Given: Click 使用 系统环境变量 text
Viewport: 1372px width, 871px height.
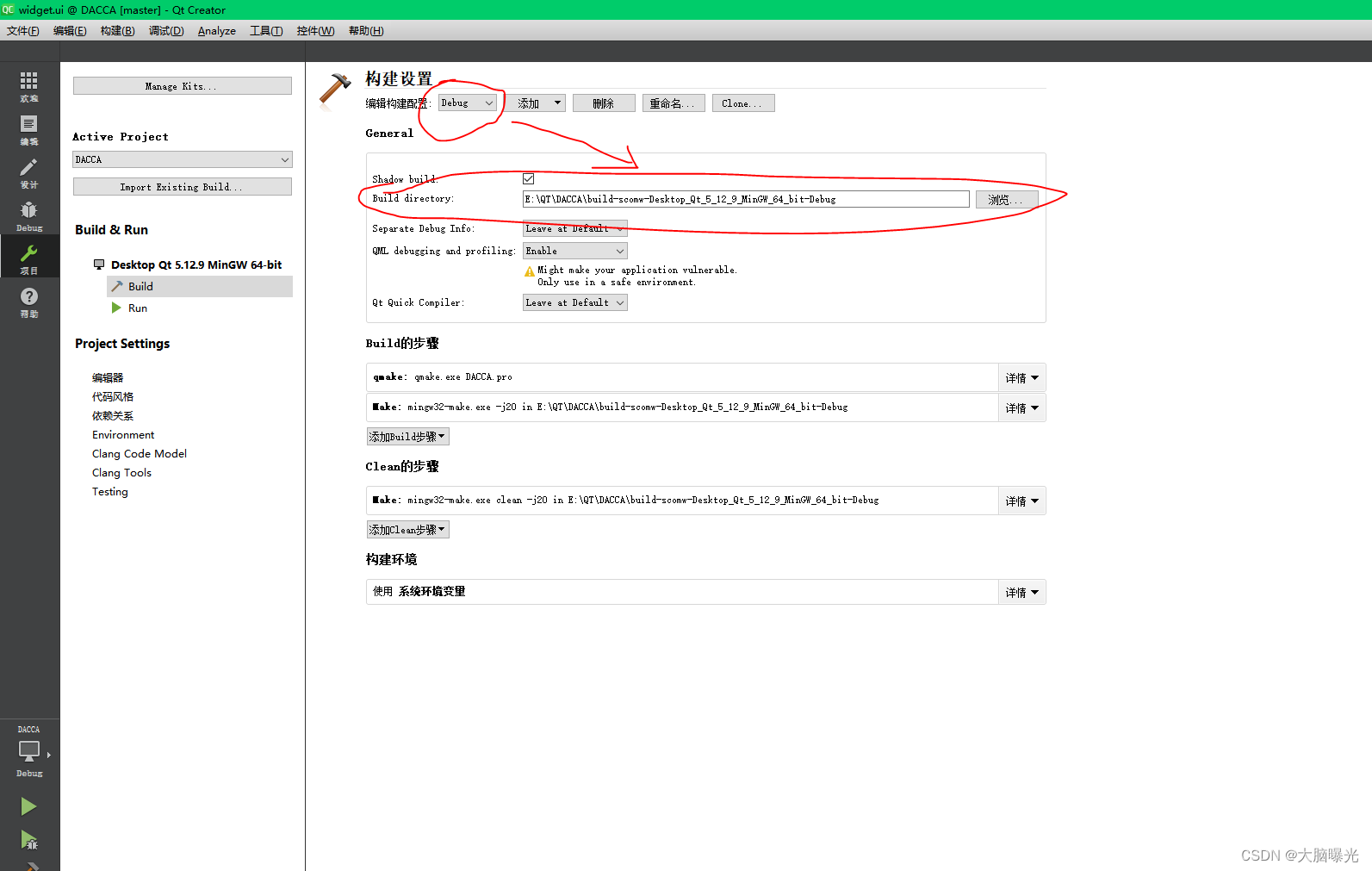Looking at the screenshot, I should pyautogui.click(x=419, y=592).
